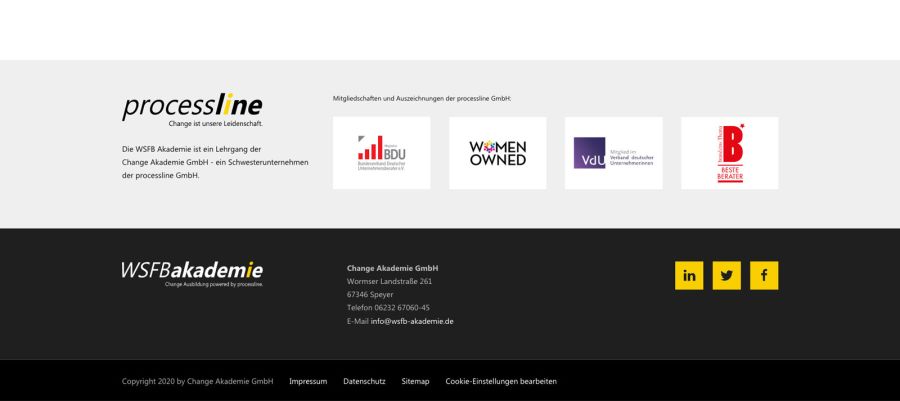This screenshot has height=401, width=900.
Task: Click the 67346 Speyer text
Action: click(x=370, y=295)
